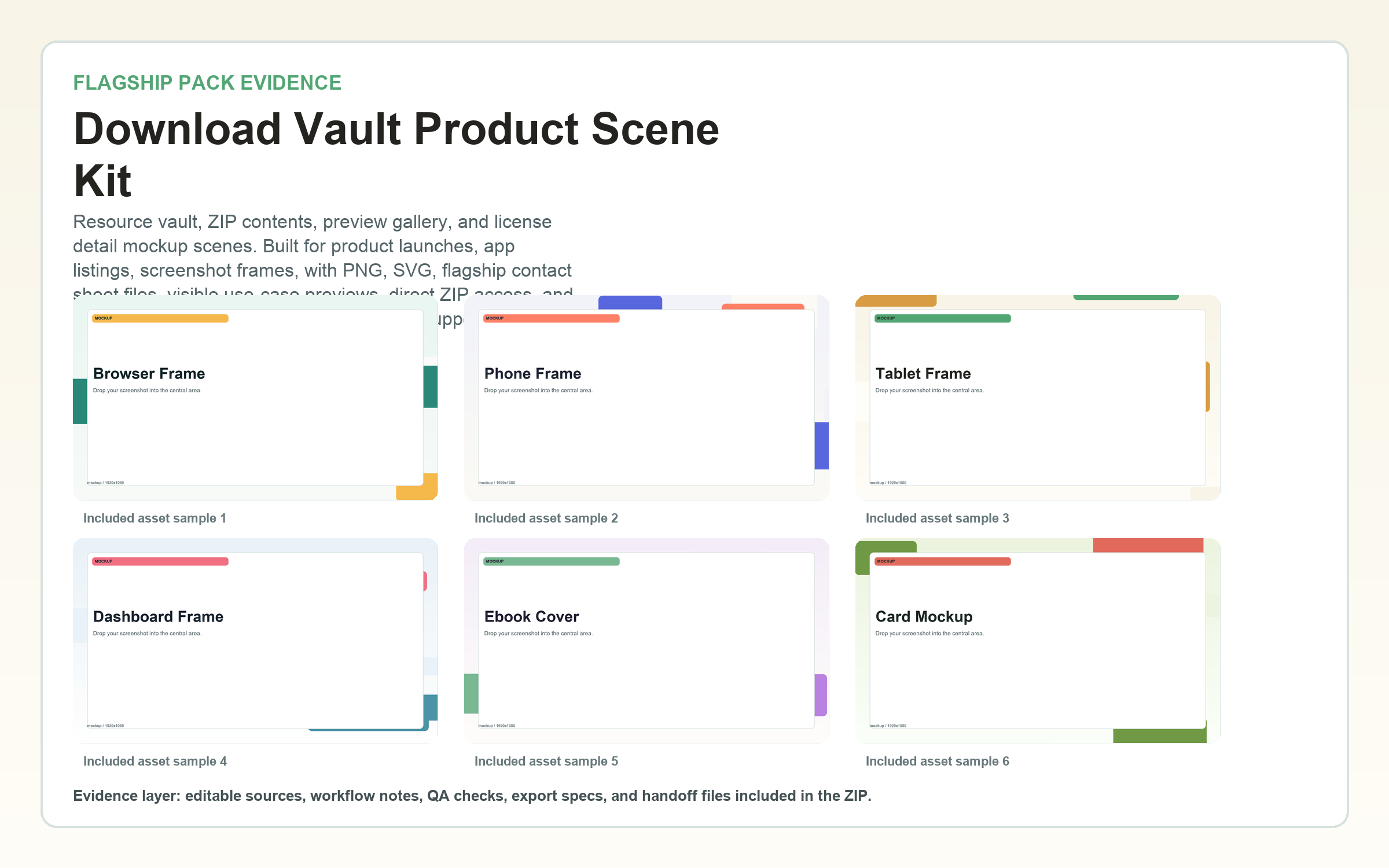Click the 'Card Mockup' title text
Image resolution: width=1389 pixels, height=868 pixels.
click(x=924, y=617)
